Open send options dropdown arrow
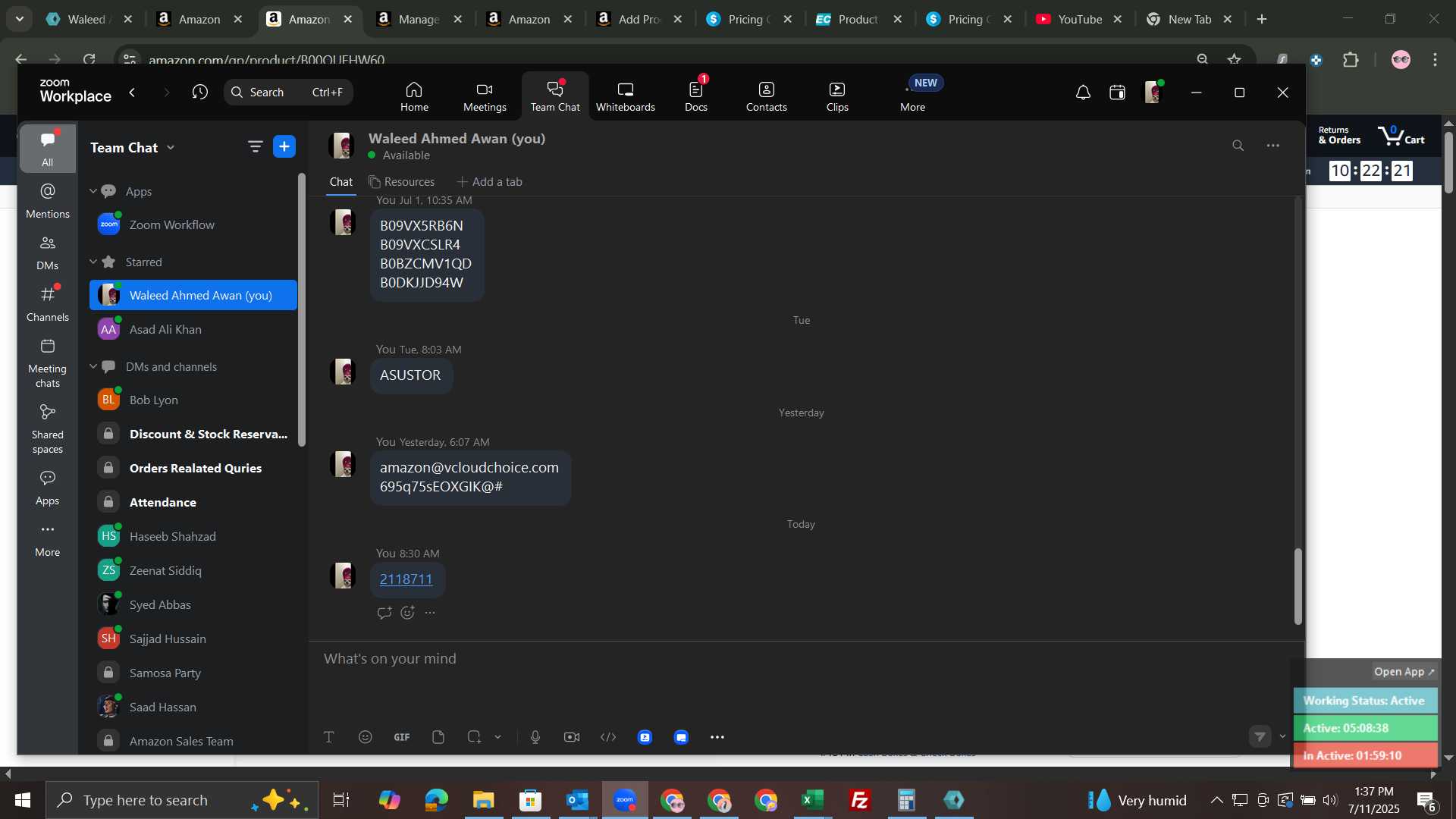The image size is (1456, 819). point(1282,736)
